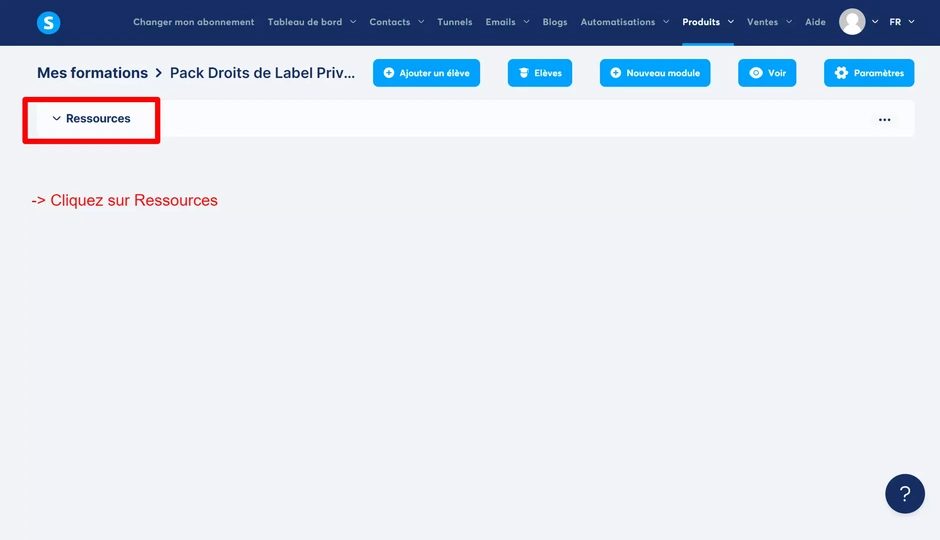Click the Ressources module title
940x540 pixels.
pos(98,119)
